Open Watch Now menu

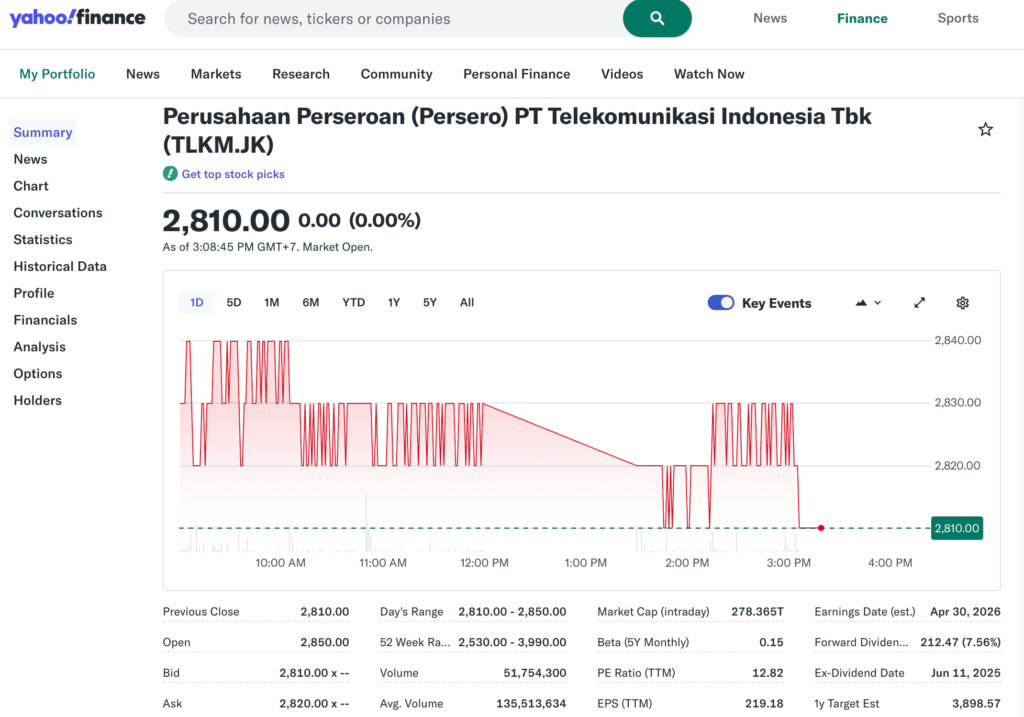pyautogui.click(x=709, y=74)
